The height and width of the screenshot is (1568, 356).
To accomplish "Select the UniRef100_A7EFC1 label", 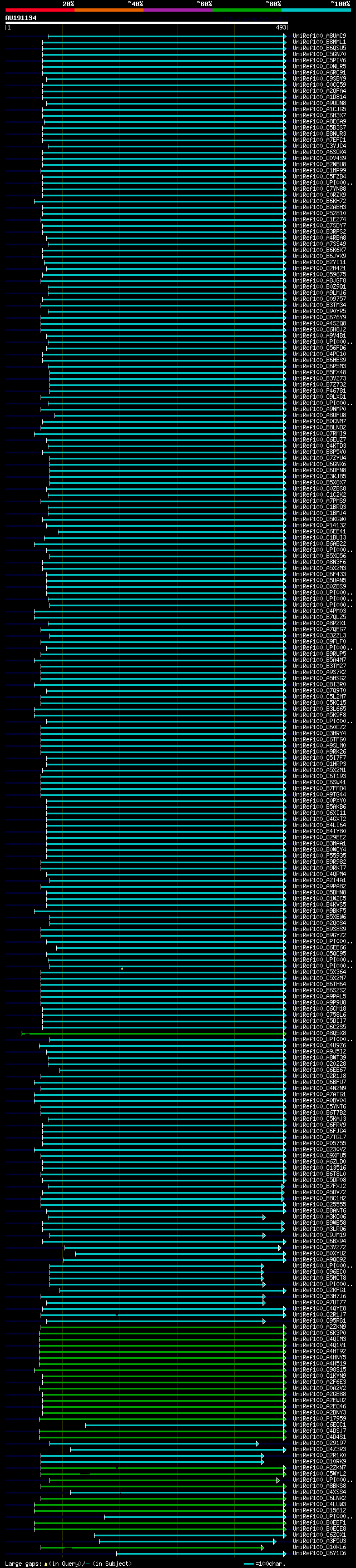I will [319, 140].
